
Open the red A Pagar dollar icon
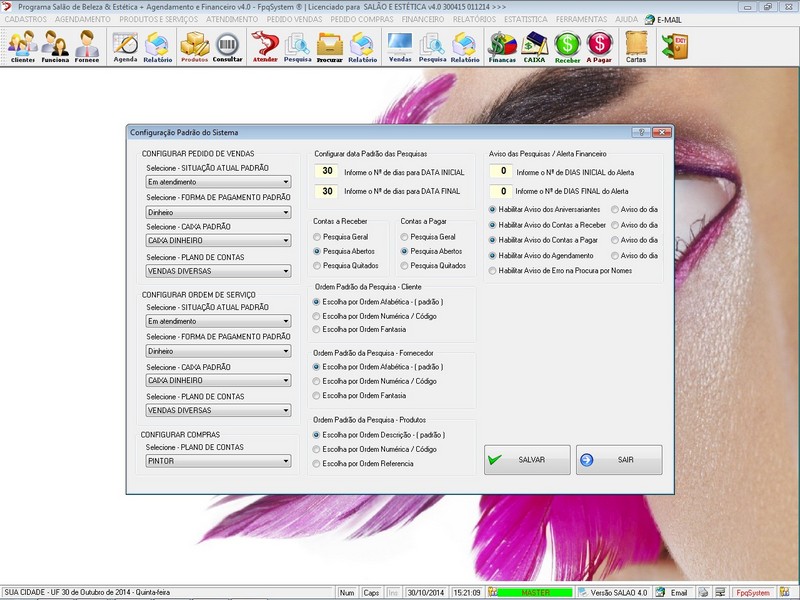[599, 46]
